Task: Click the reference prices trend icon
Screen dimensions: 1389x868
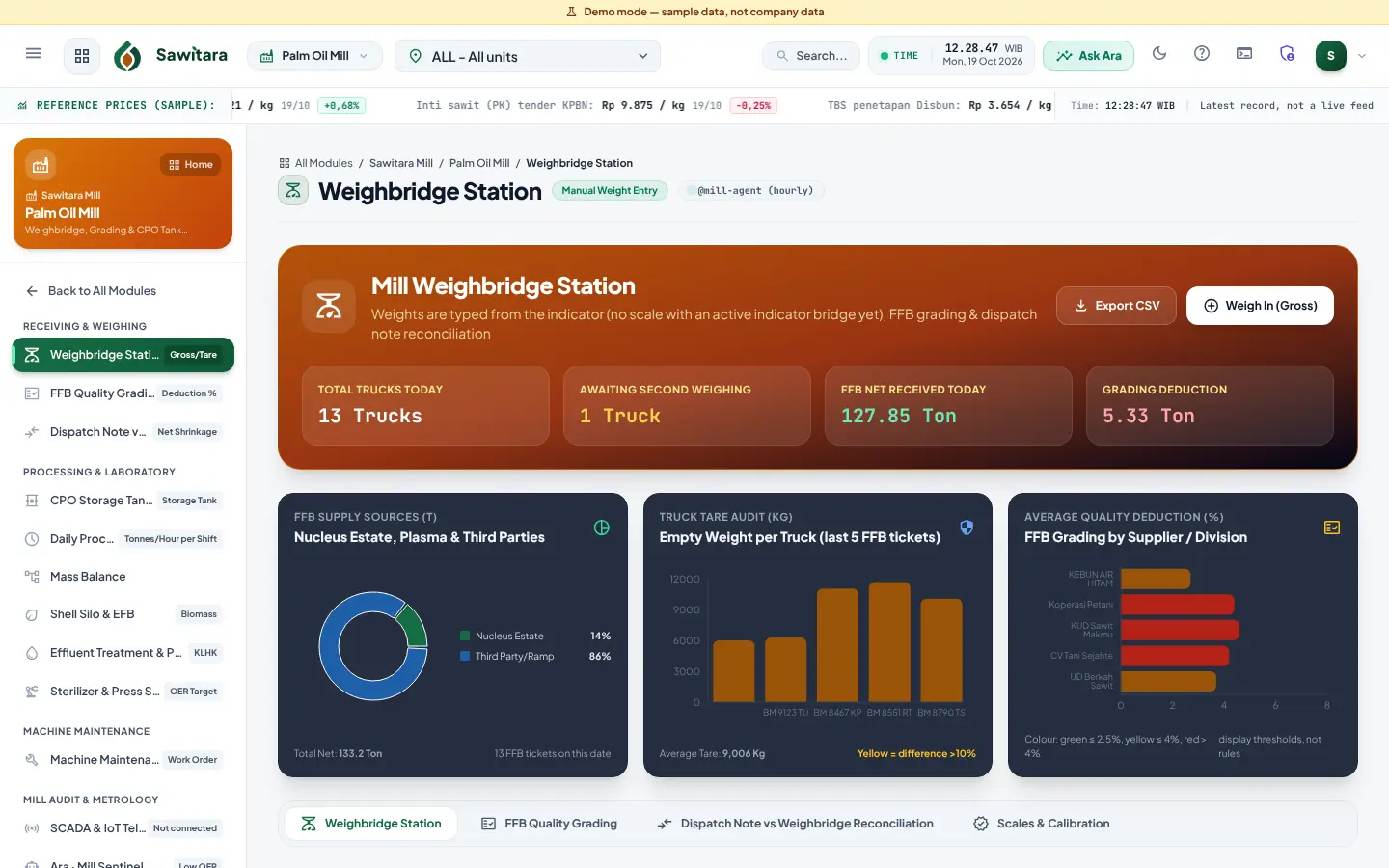Action: 22,106
